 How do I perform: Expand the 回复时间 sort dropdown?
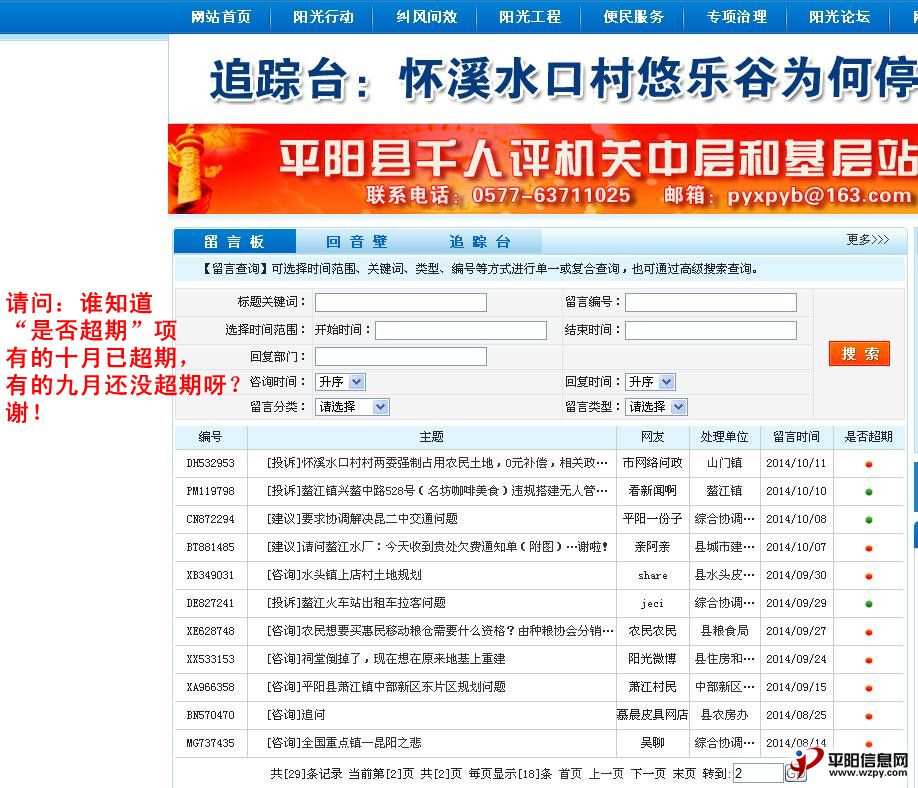[x=650, y=382]
